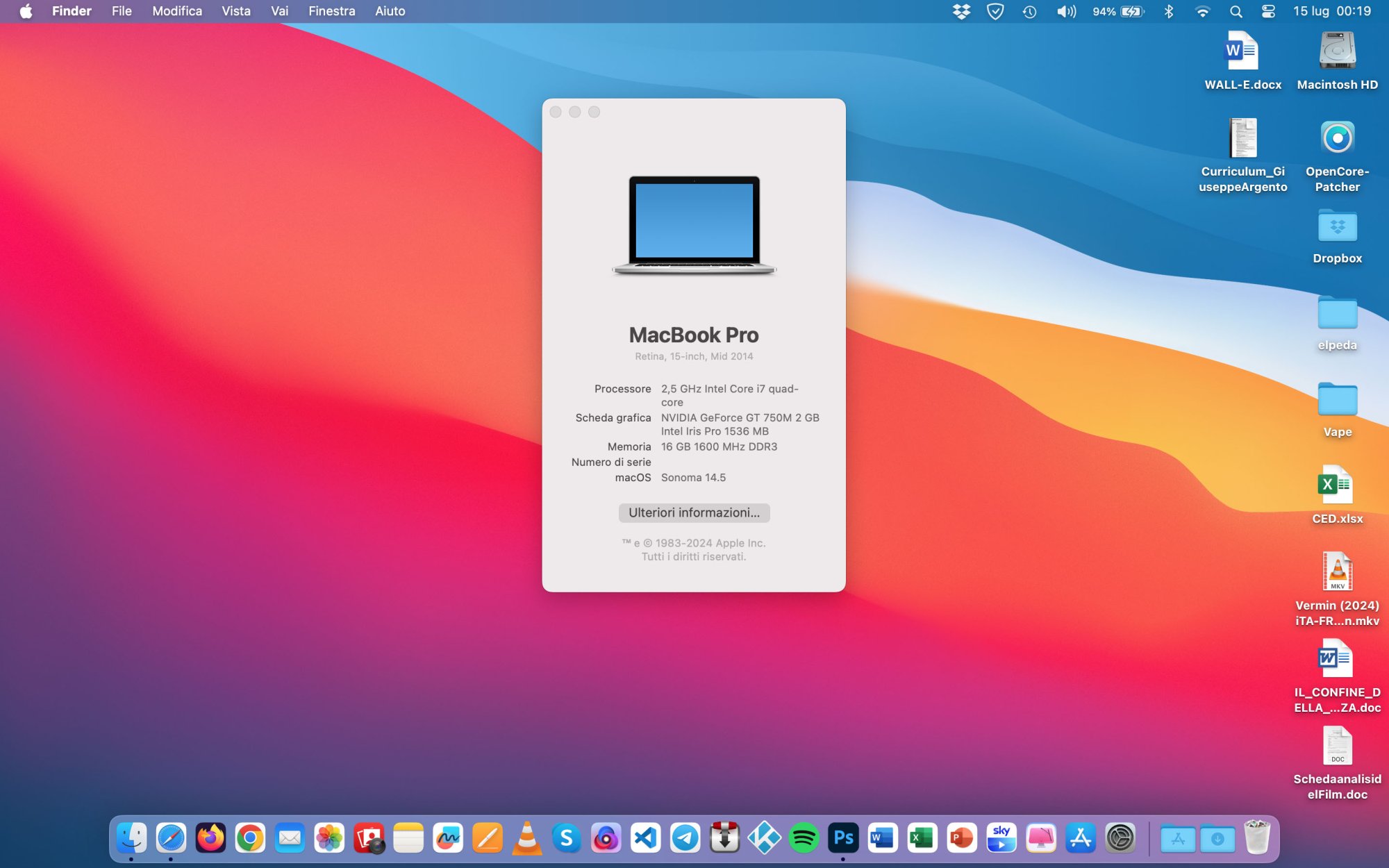
Task: Open Visual Studio Code from Dock
Action: click(x=645, y=839)
